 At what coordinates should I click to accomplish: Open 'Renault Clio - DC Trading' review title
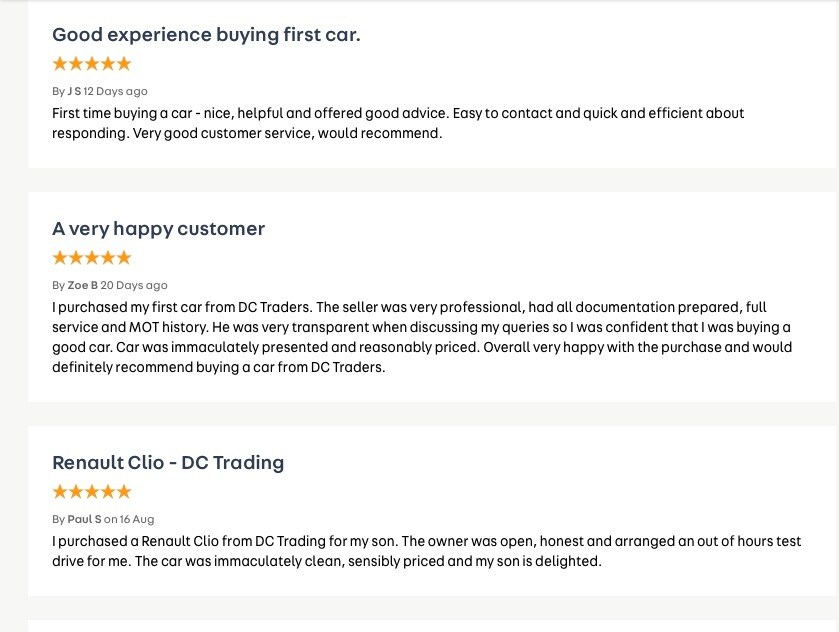coord(168,463)
